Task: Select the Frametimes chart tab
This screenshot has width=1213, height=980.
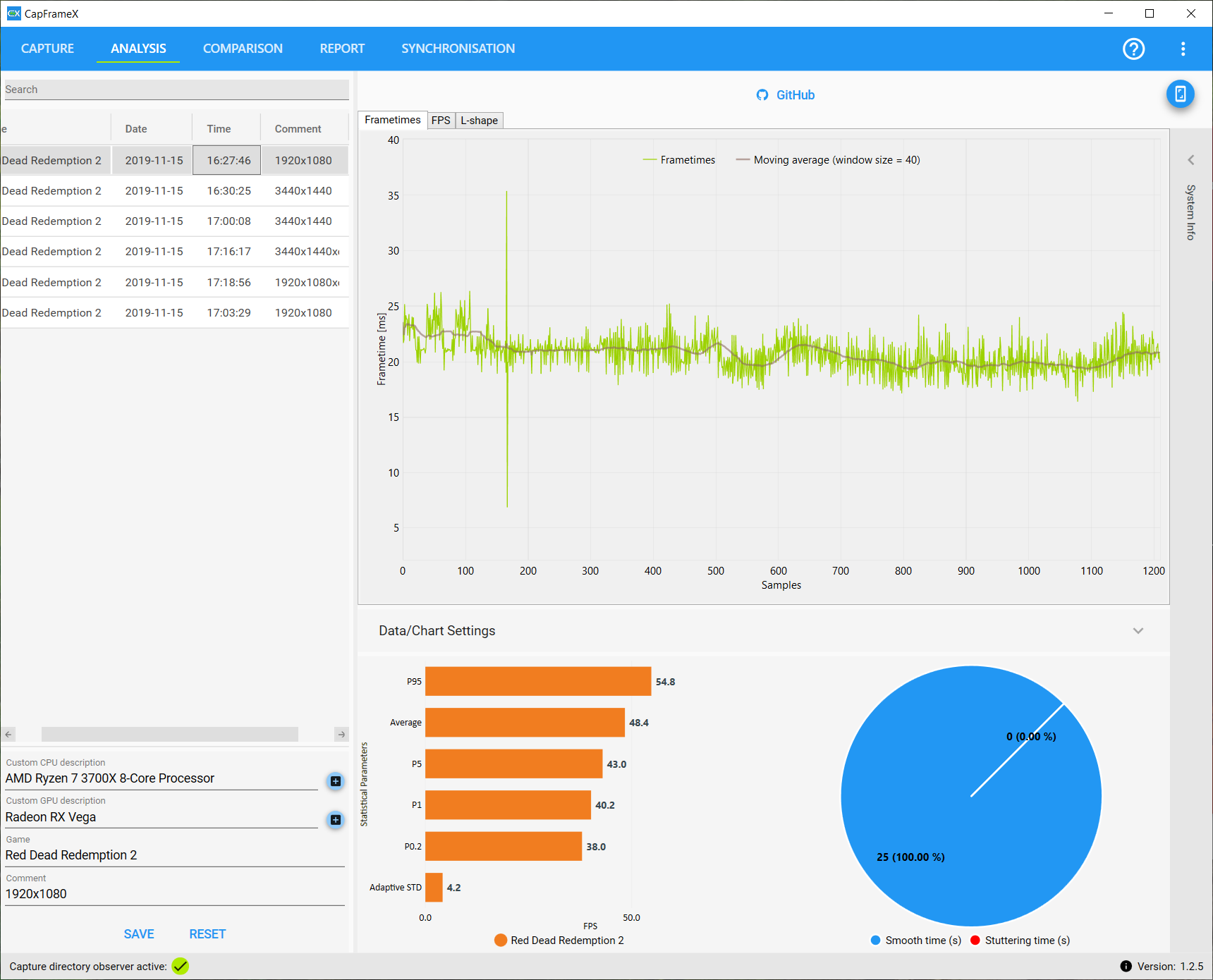Action: click(x=392, y=120)
